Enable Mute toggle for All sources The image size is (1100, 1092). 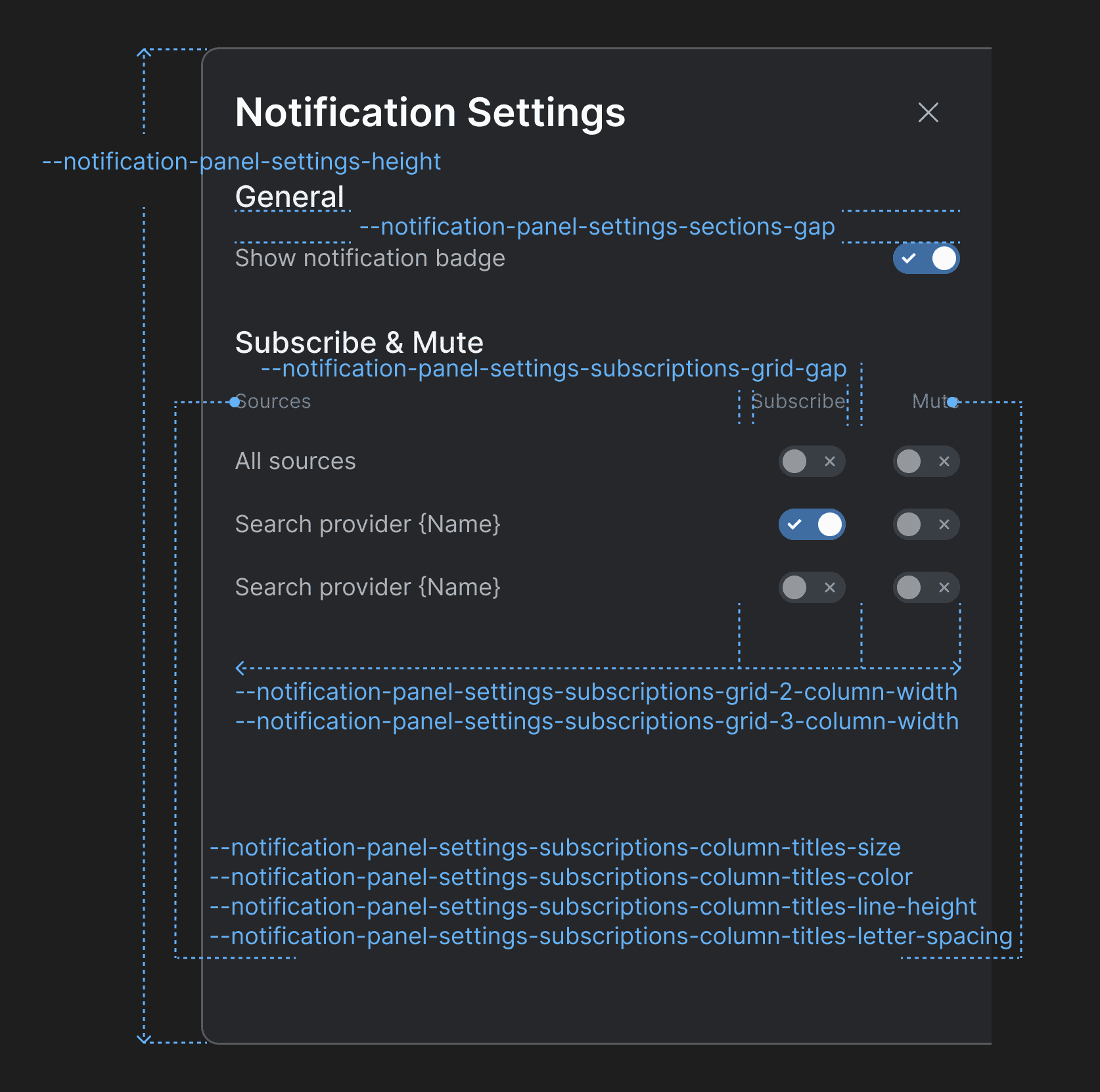click(926, 461)
